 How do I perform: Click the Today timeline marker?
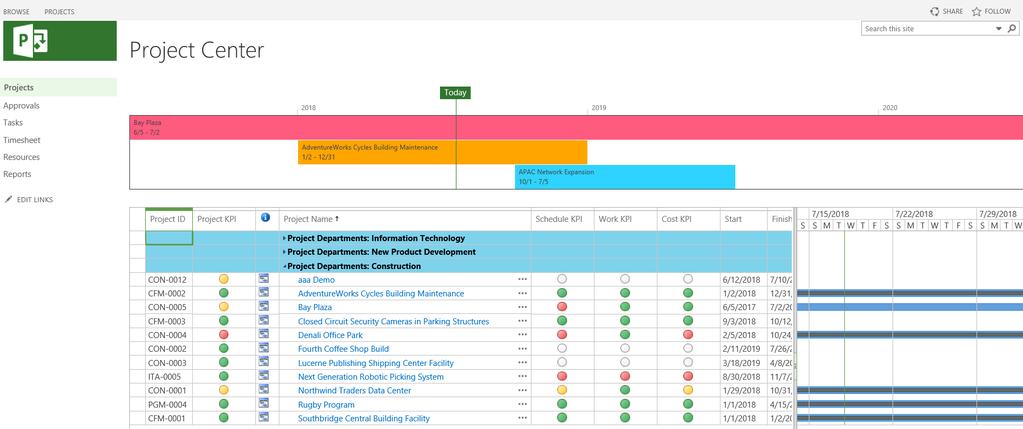(455, 93)
